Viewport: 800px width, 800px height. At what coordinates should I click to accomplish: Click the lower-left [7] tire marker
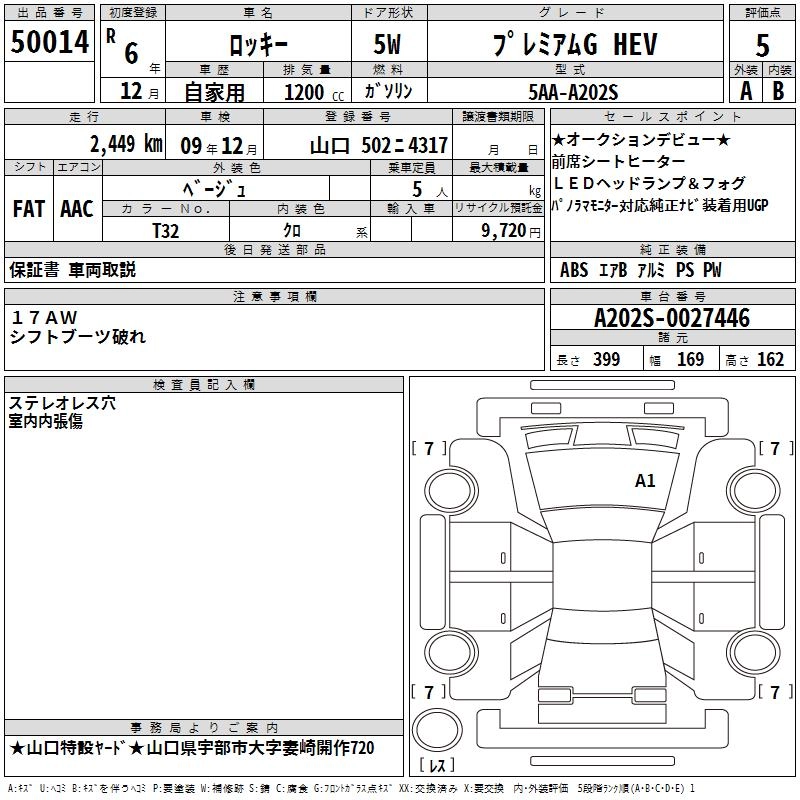429,692
